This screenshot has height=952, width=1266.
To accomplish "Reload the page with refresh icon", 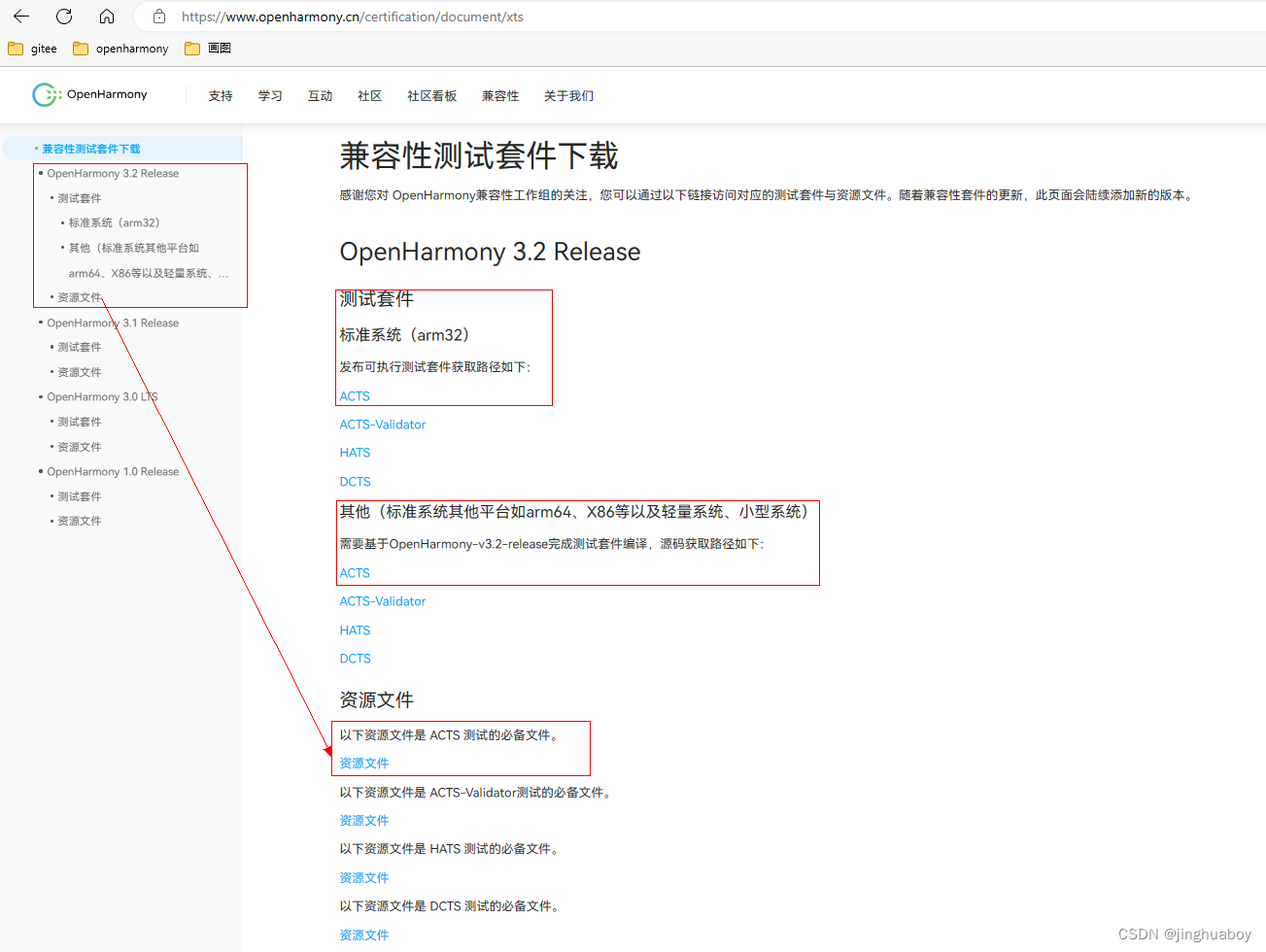I will pos(64,17).
